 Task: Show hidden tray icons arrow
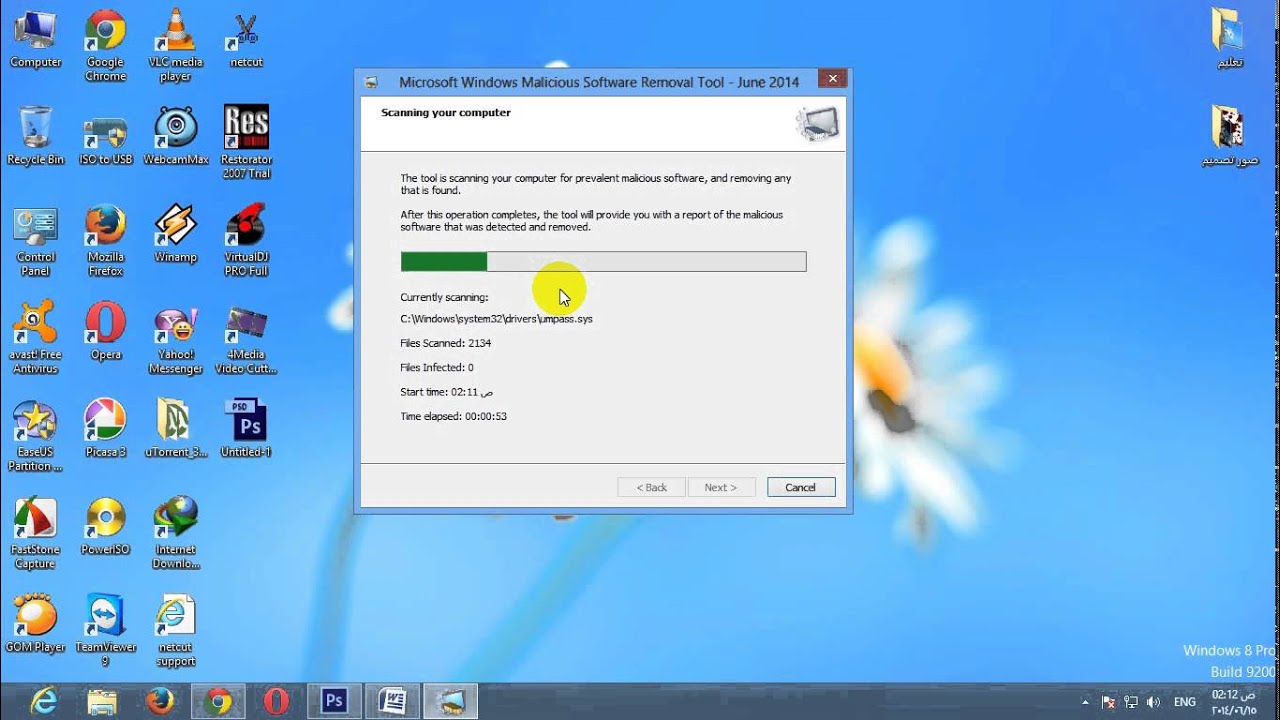tap(1085, 702)
